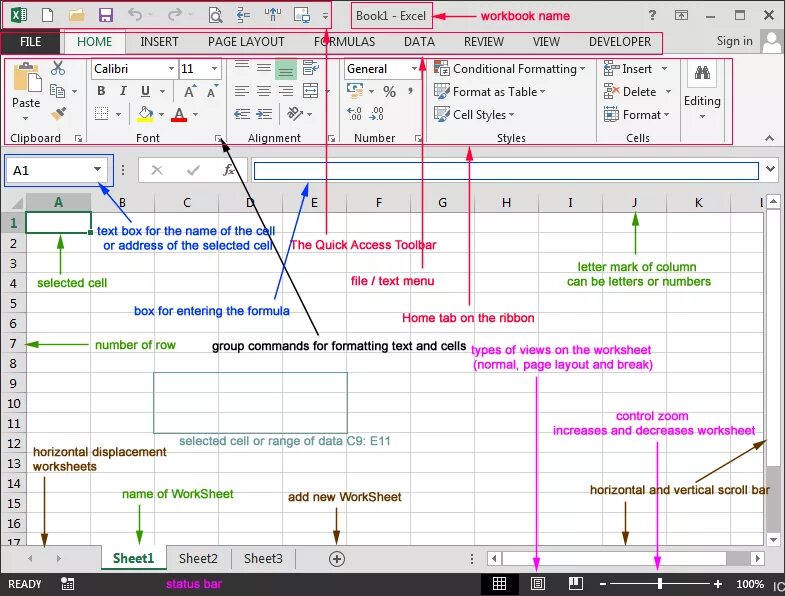Open the Calibri font name dropdown
Viewport: 785px width, 596px height.
click(171, 69)
